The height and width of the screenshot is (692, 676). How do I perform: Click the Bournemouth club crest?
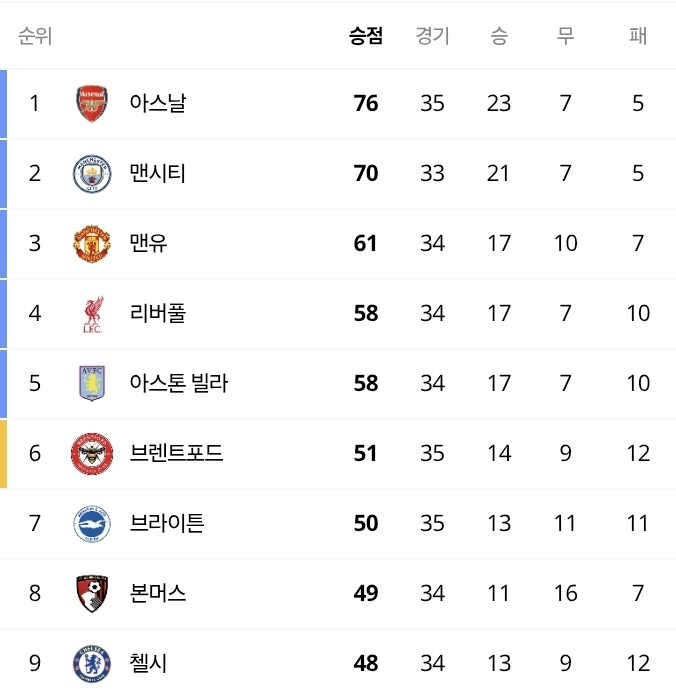[92, 593]
